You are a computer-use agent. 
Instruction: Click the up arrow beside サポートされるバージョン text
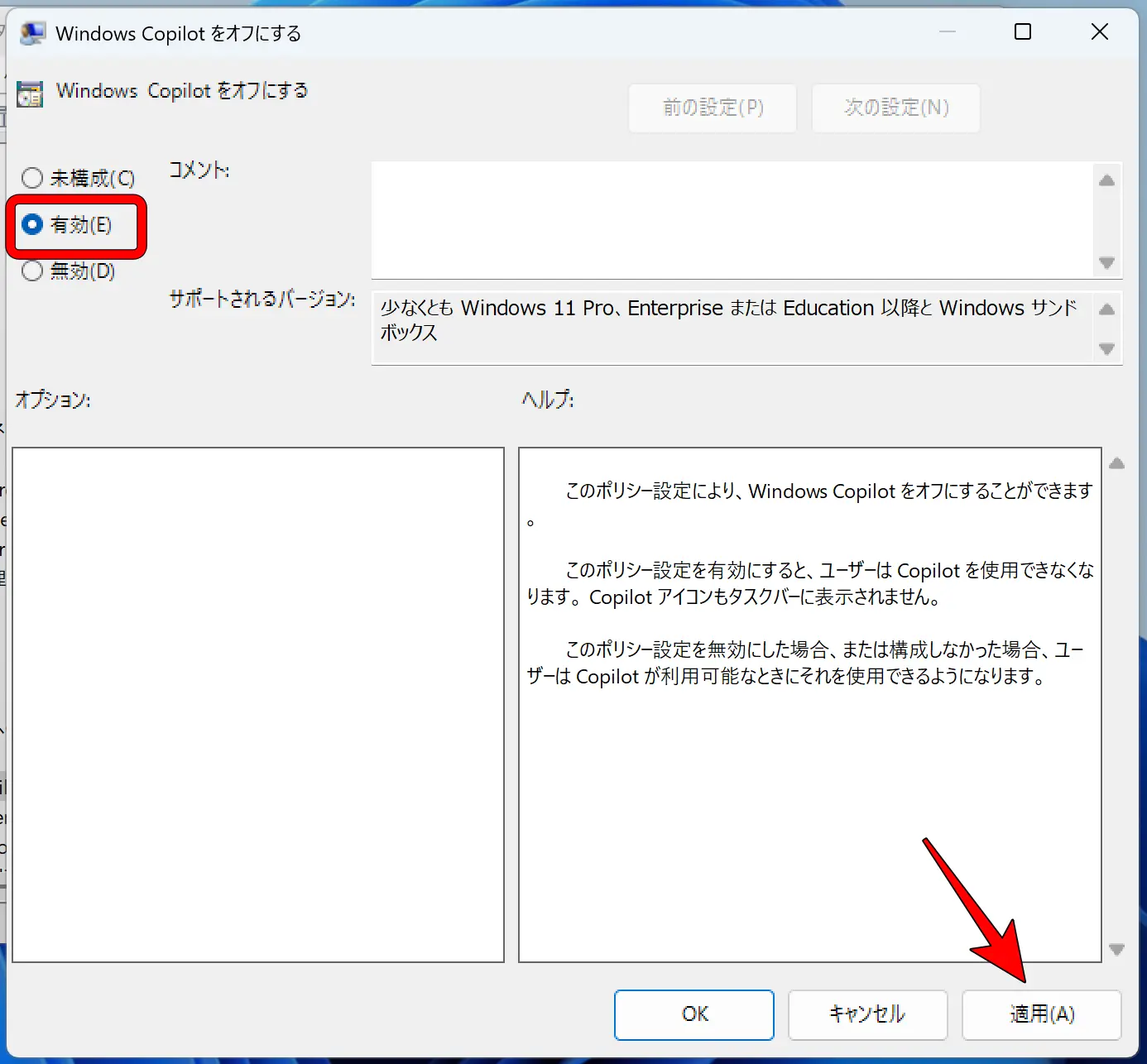1106,309
